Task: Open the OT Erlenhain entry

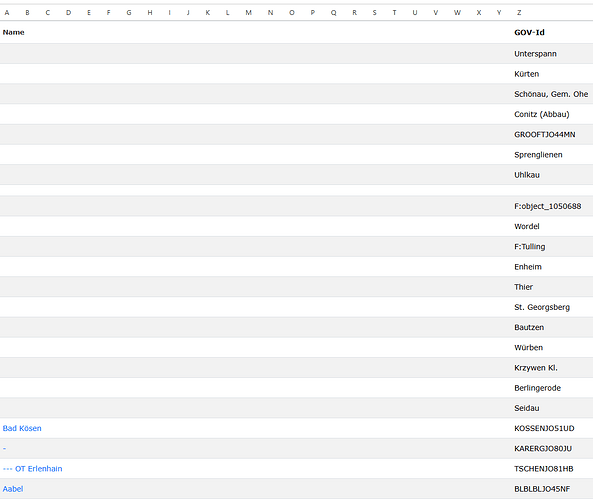Action: tap(33, 469)
